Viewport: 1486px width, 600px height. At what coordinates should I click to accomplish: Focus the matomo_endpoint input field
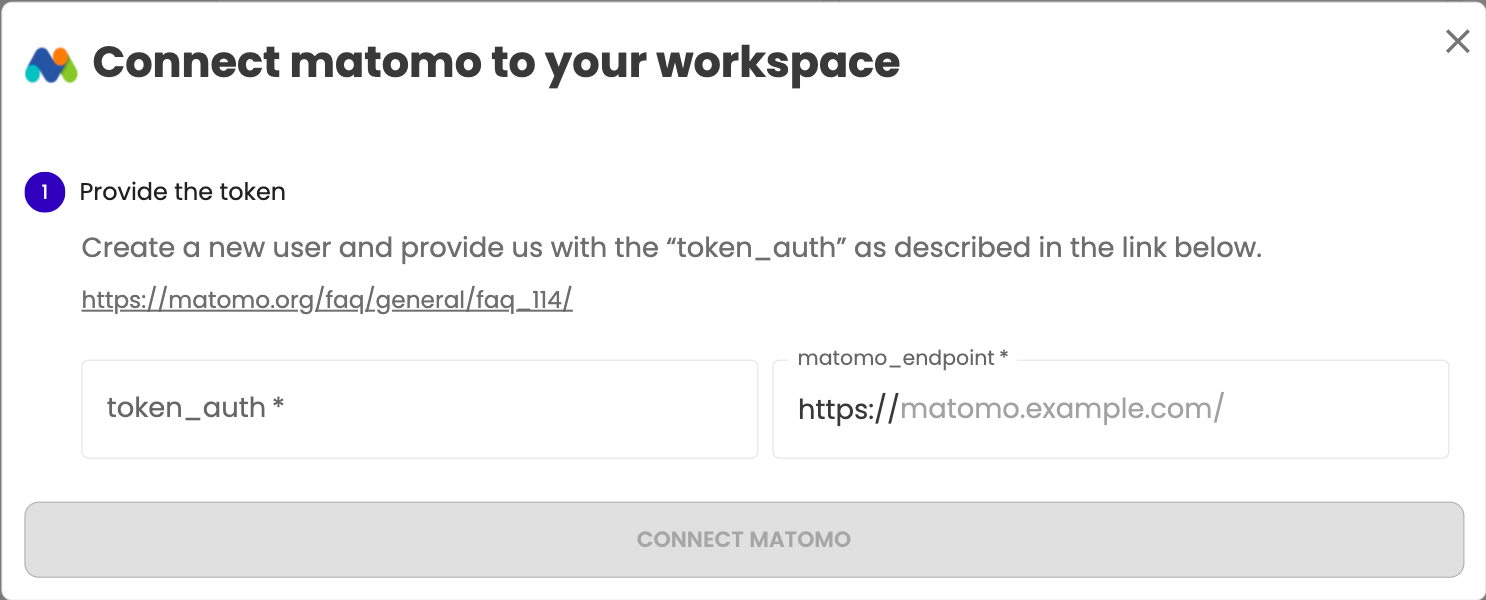pos(1111,409)
